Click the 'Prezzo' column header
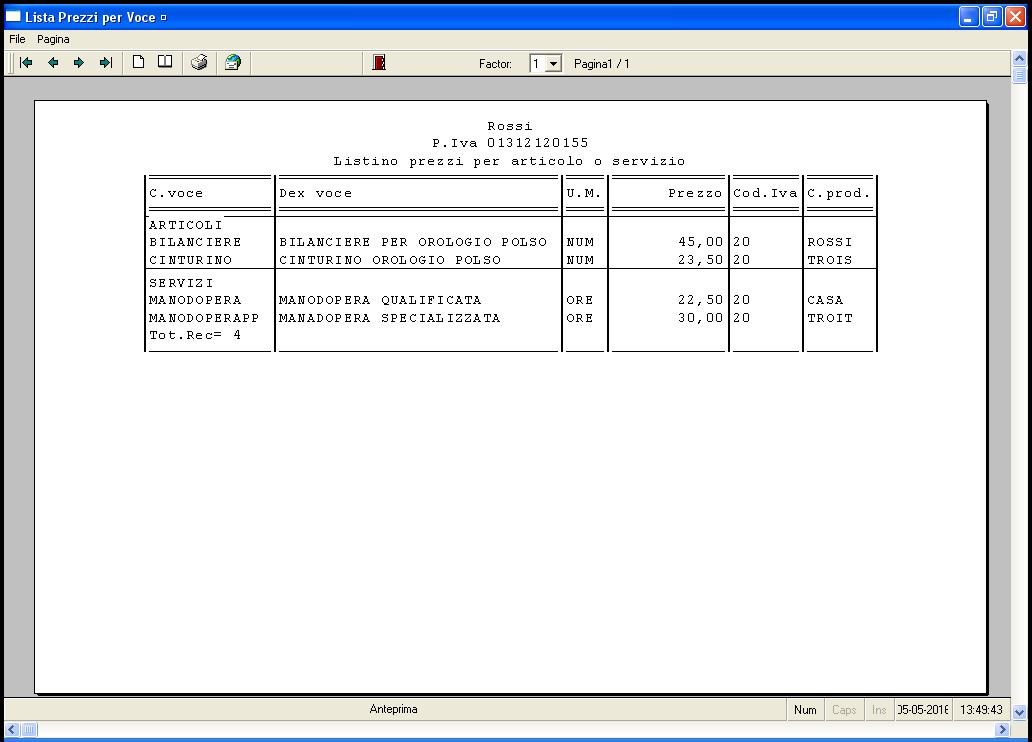This screenshot has width=1032, height=742. pyautogui.click(x=695, y=193)
